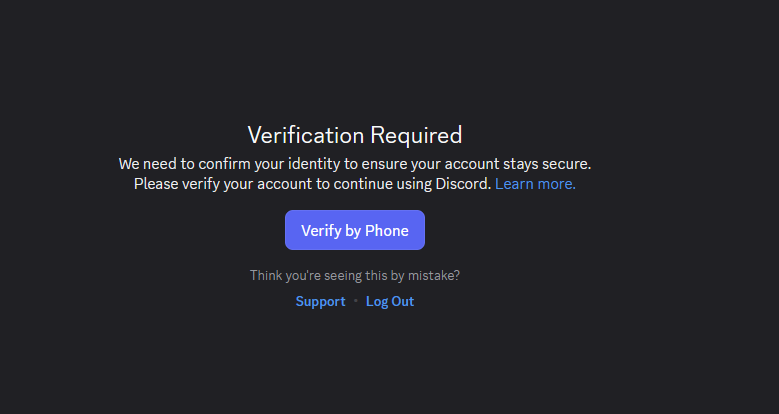Image resolution: width=779 pixels, height=414 pixels.
Task: Choose Log Out beside Support
Action: click(390, 301)
